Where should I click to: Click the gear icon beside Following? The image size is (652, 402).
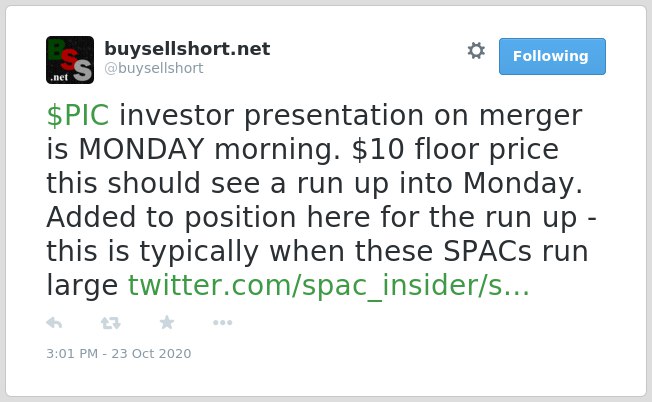coord(476,51)
